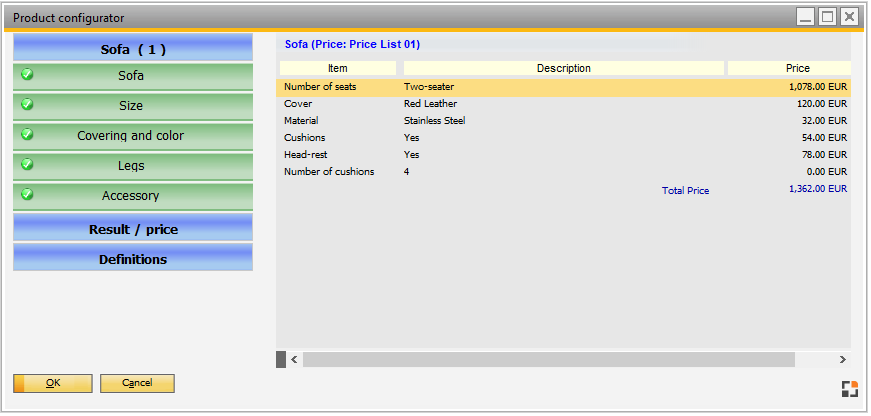Sort by the Description column header
This screenshot has height=416, width=871.
(563, 68)
